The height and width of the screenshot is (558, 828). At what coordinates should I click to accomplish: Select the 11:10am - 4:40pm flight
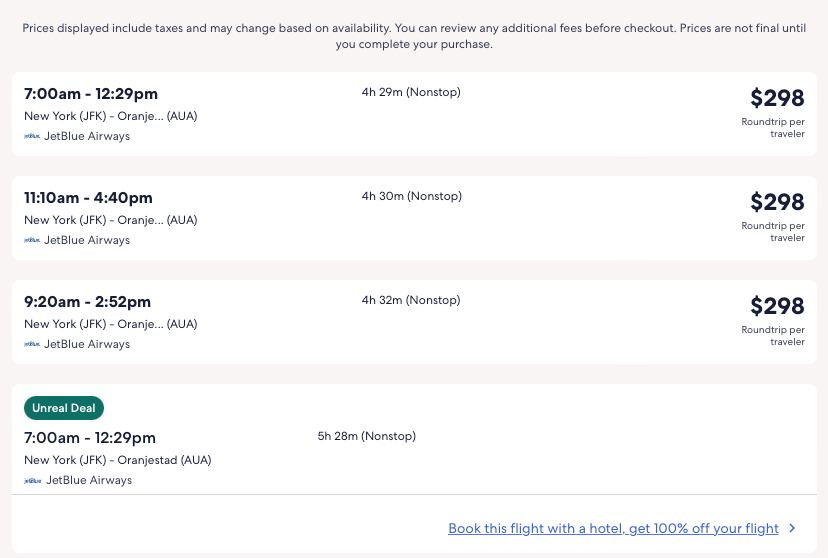point(88,198)
